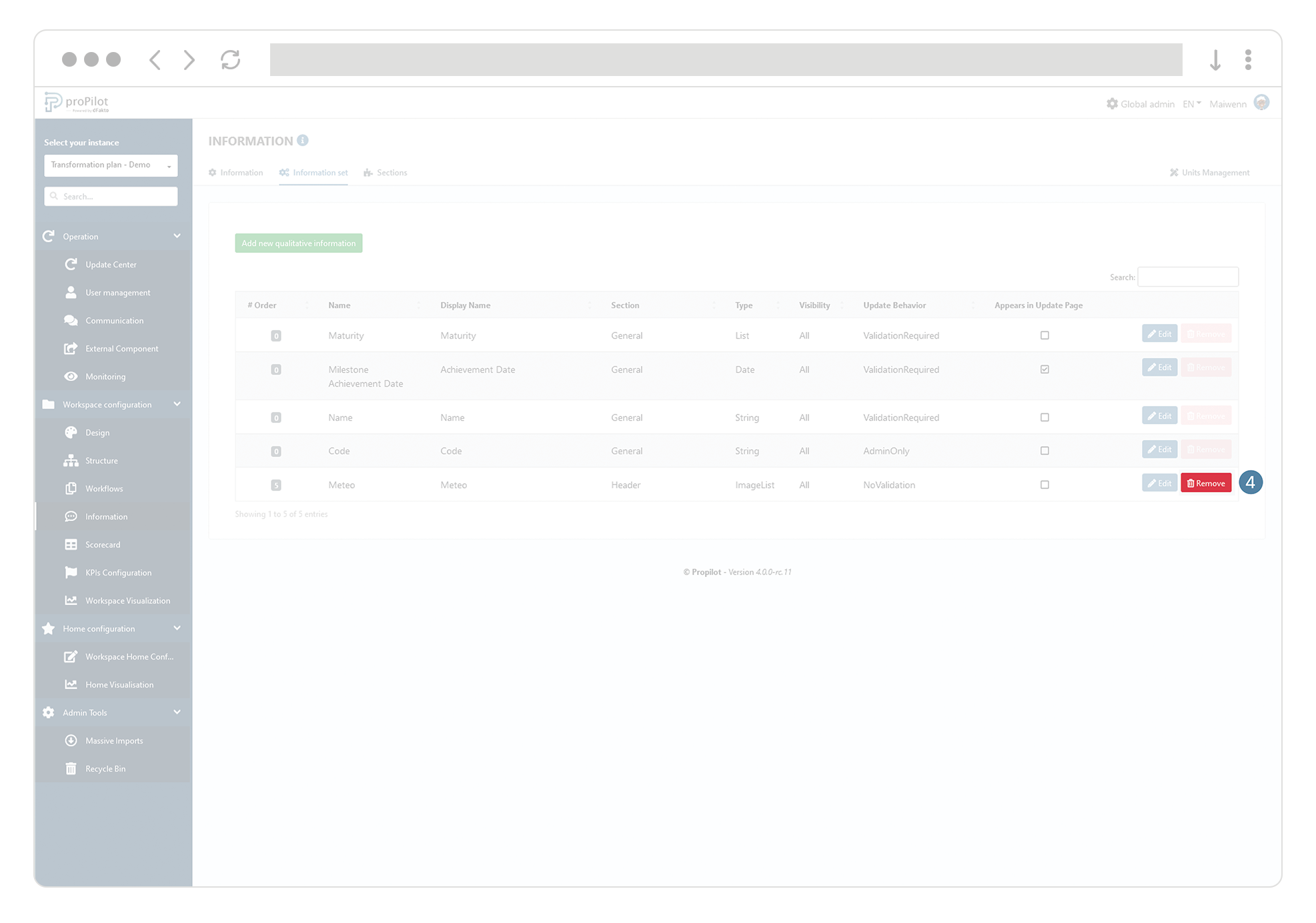
Task: Open the Monitoring eye icon in sidebar
Action: point(71,376)
